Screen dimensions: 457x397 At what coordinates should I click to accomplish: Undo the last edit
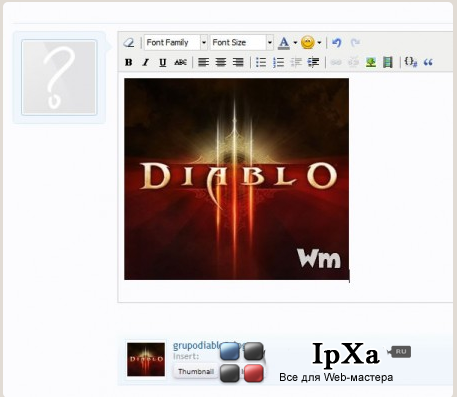[x=337, y=43]
